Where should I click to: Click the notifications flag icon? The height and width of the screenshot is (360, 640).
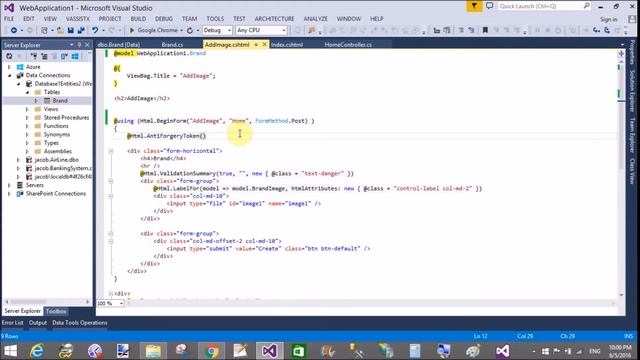point(474,6)
